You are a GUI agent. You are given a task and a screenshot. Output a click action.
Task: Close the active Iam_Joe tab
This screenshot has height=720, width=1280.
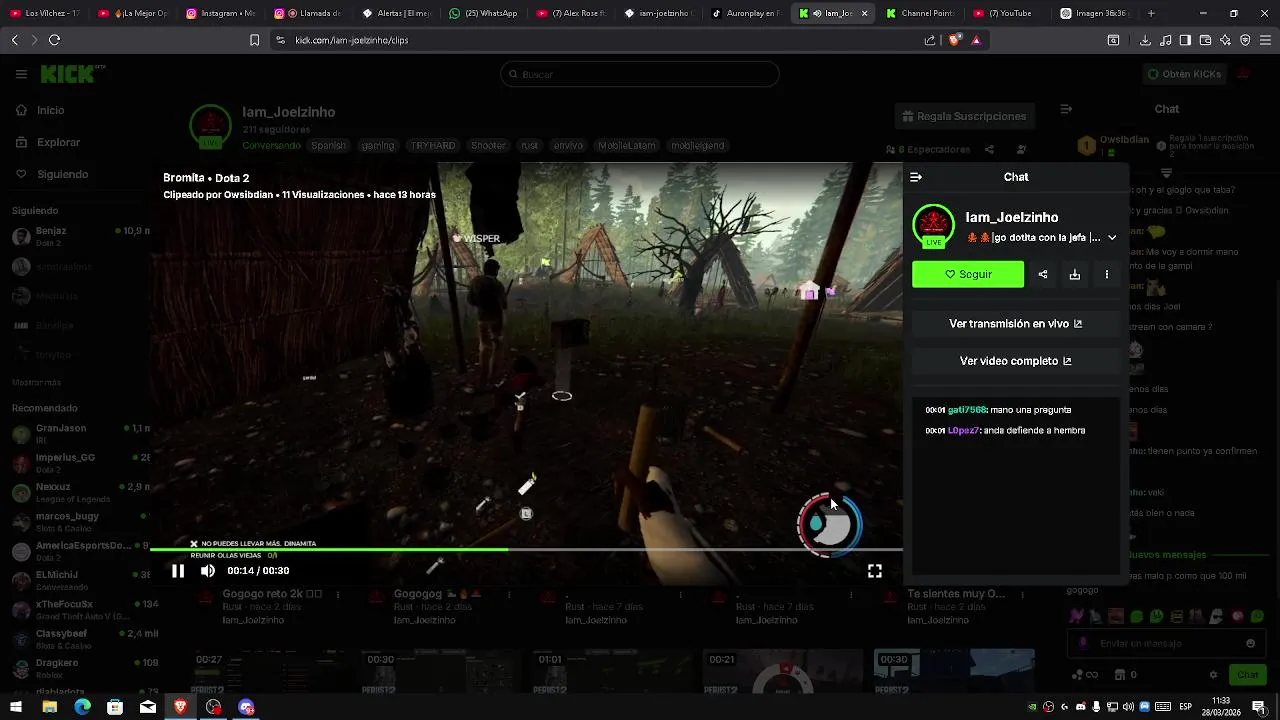pyautogui.click(x=864, y=14)
